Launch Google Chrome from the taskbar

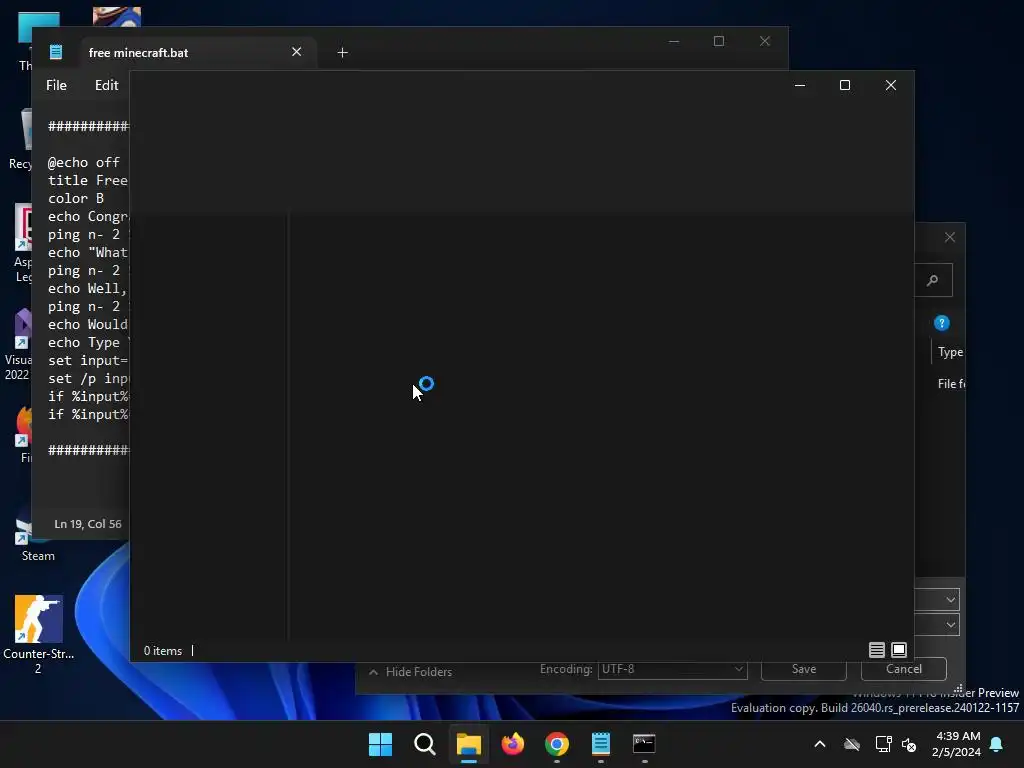[x=557, y=744]
